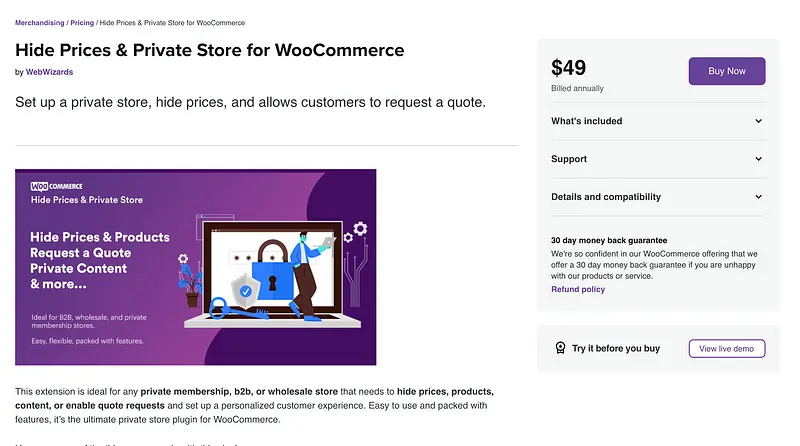Click the award ribbon icon beside Try it before you buy
Screen dimensions: 800x446
(561, 349)
